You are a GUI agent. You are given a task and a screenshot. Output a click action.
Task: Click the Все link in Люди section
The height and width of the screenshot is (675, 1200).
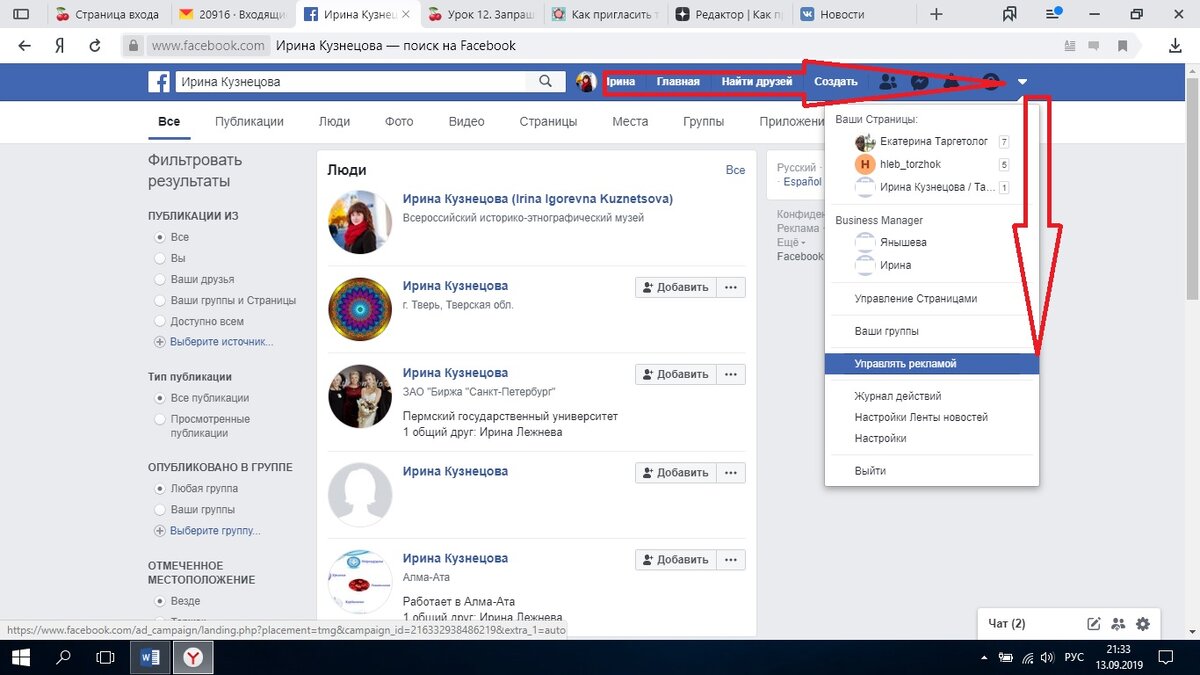tap(735, 170)
